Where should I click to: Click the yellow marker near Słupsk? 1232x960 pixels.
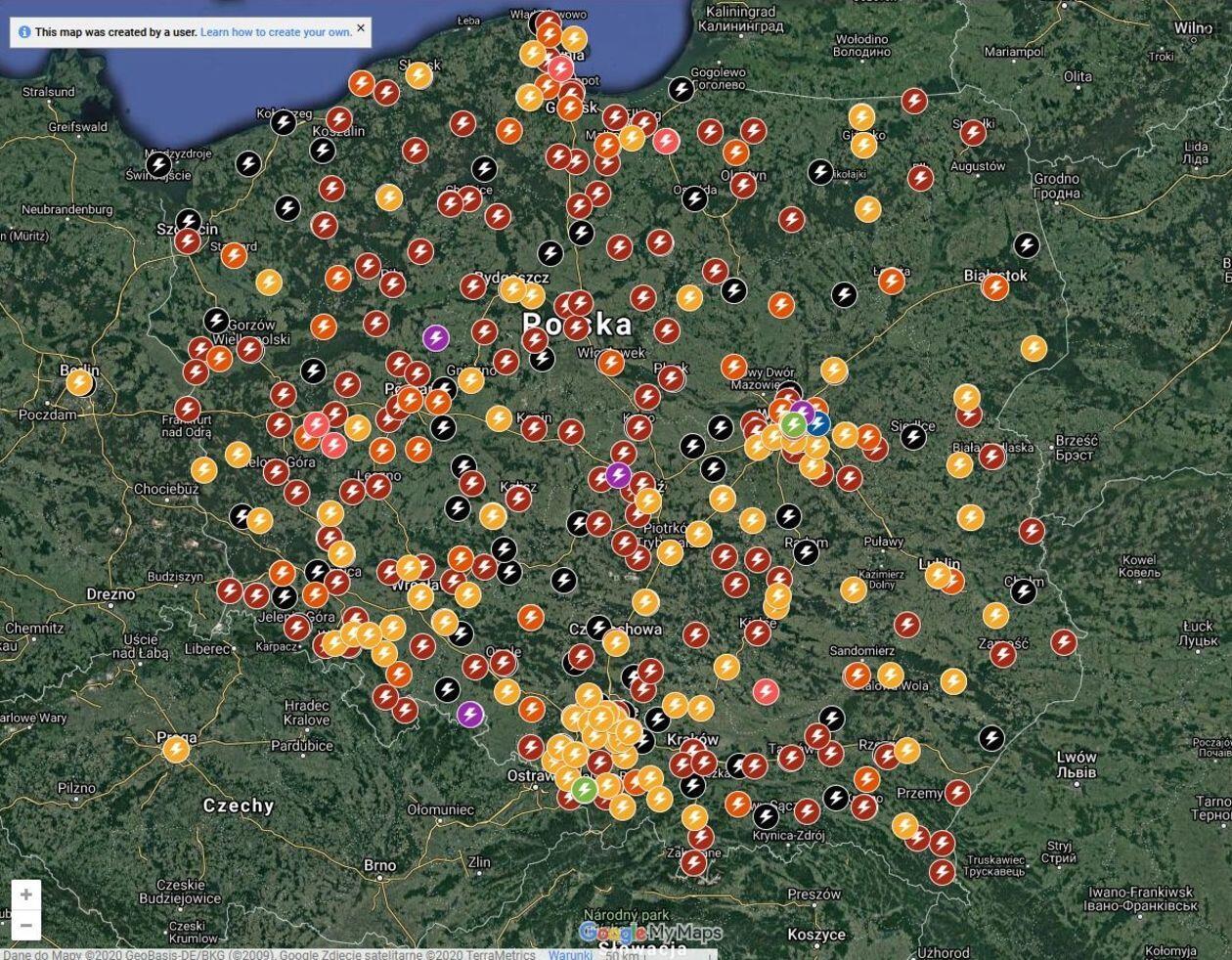tap(419, 75)
